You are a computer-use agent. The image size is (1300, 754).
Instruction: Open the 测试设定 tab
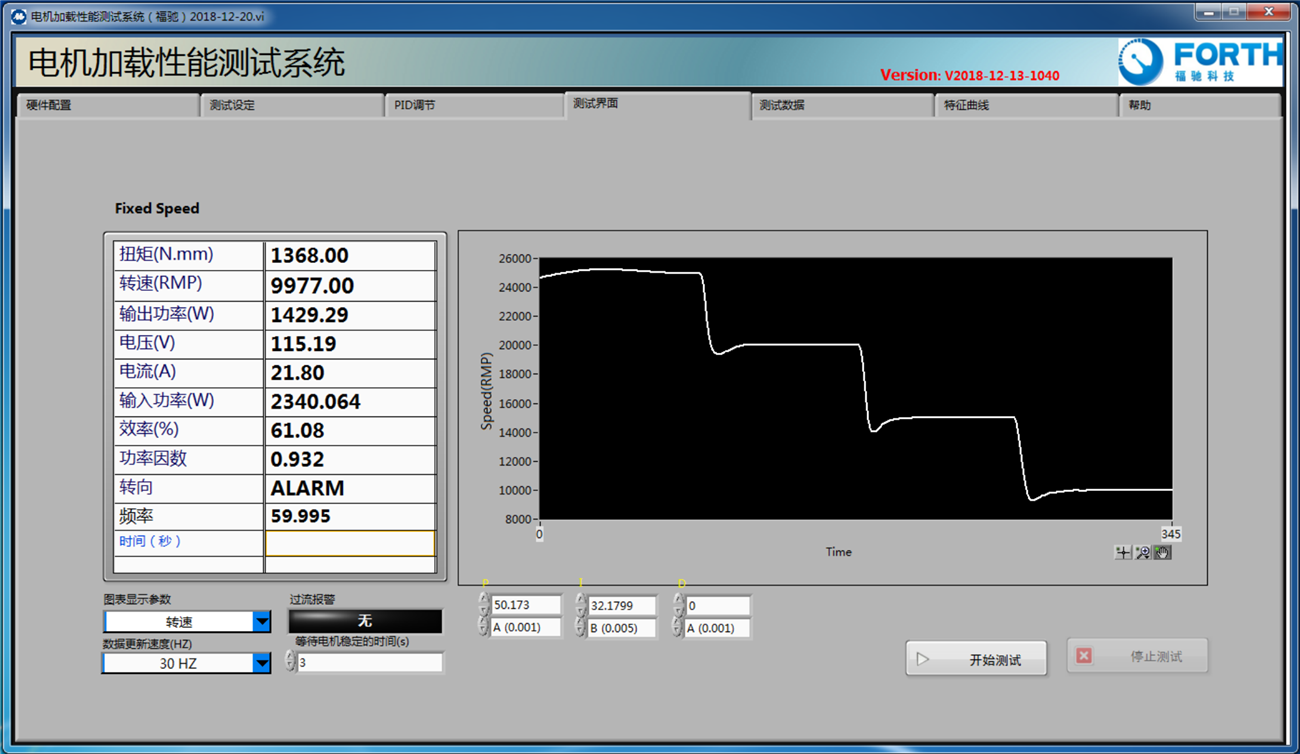coord(291,105)
